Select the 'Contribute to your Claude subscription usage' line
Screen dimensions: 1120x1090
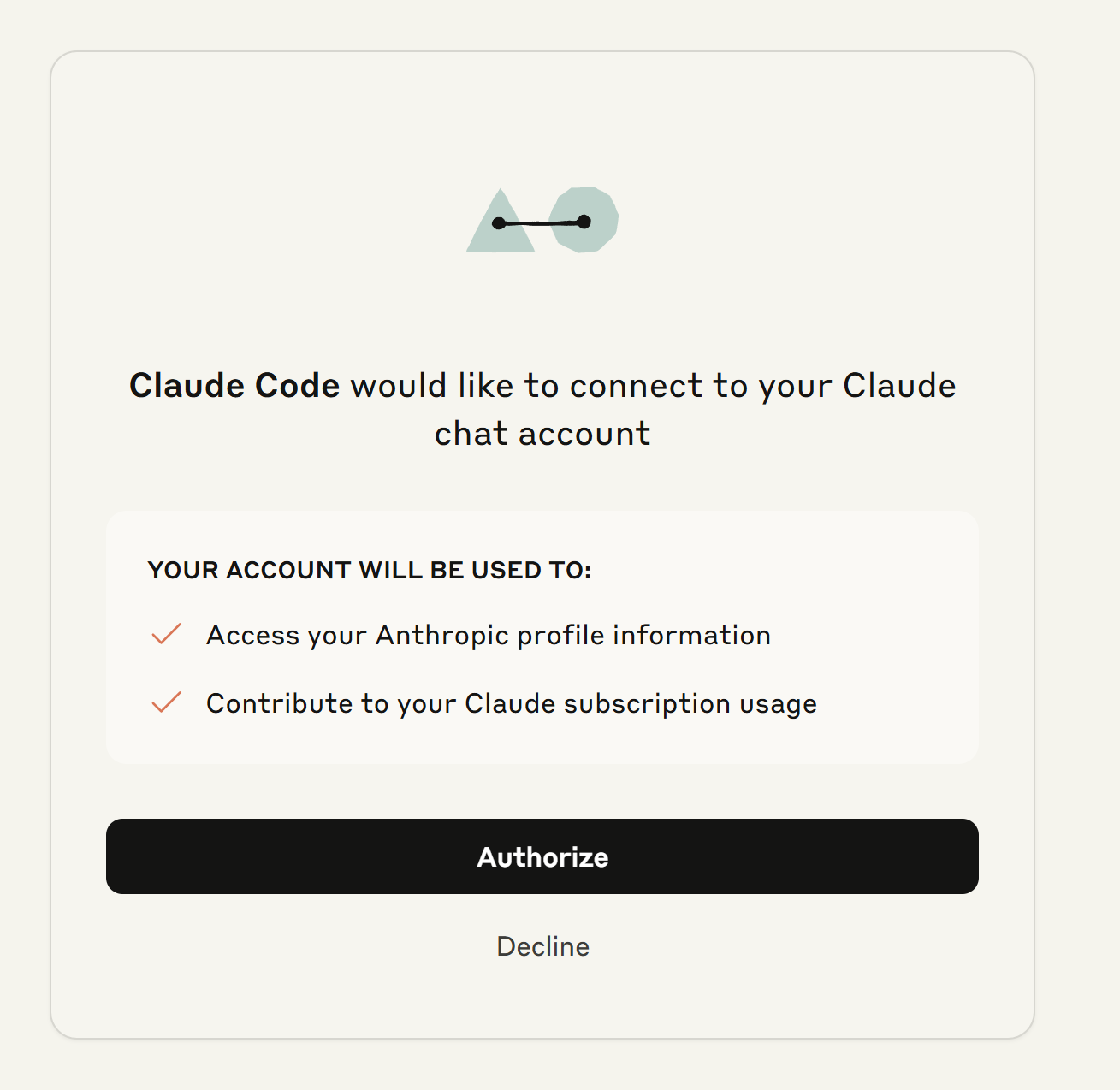(512, 703)
